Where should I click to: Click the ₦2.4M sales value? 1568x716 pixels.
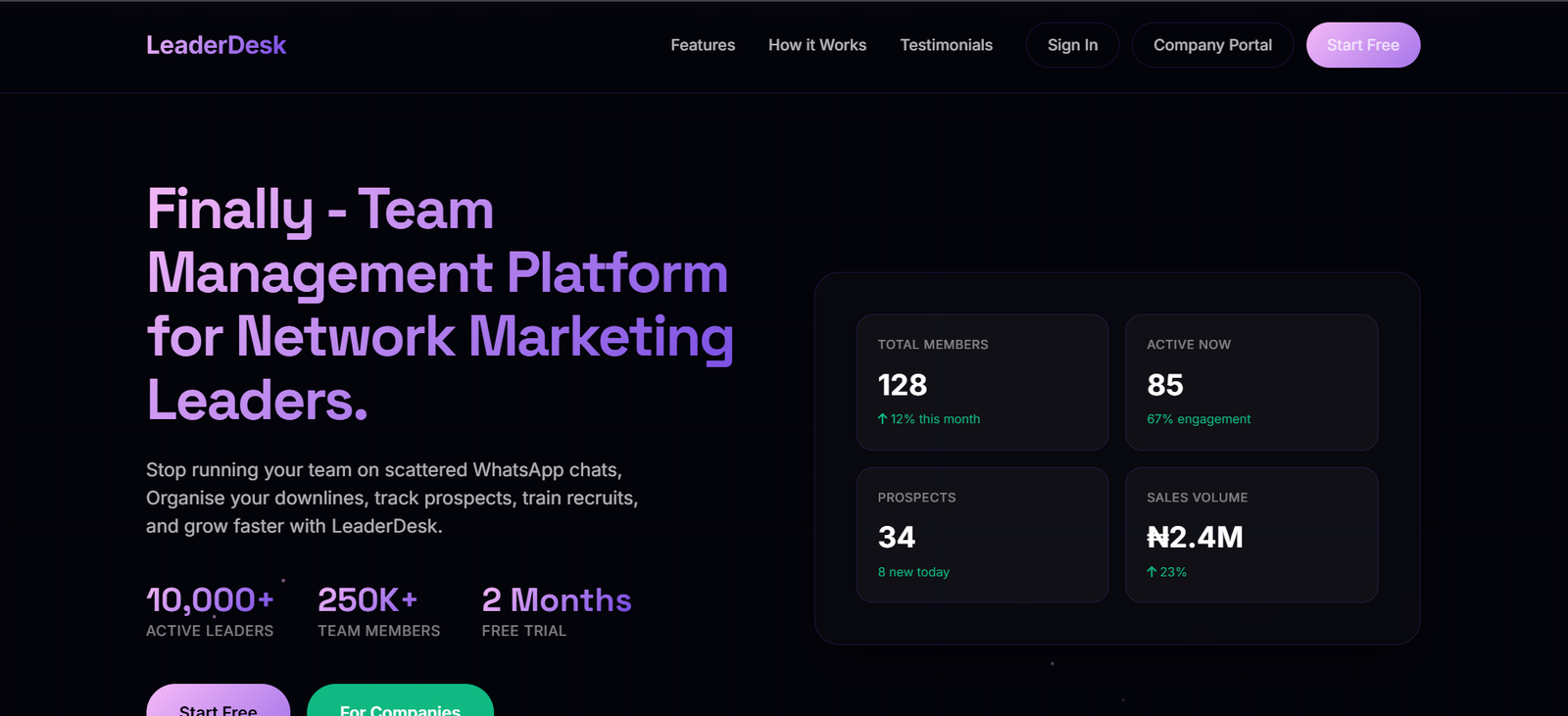(x=1195, y=537)
